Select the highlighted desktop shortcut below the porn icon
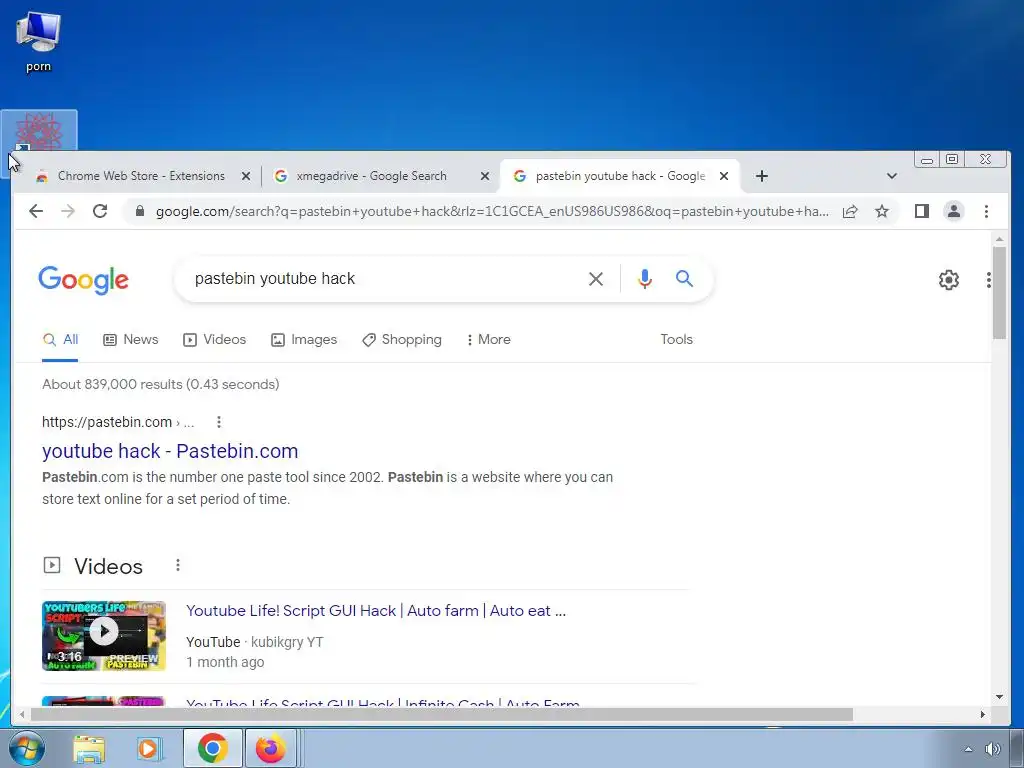 [x=39, y=131]
